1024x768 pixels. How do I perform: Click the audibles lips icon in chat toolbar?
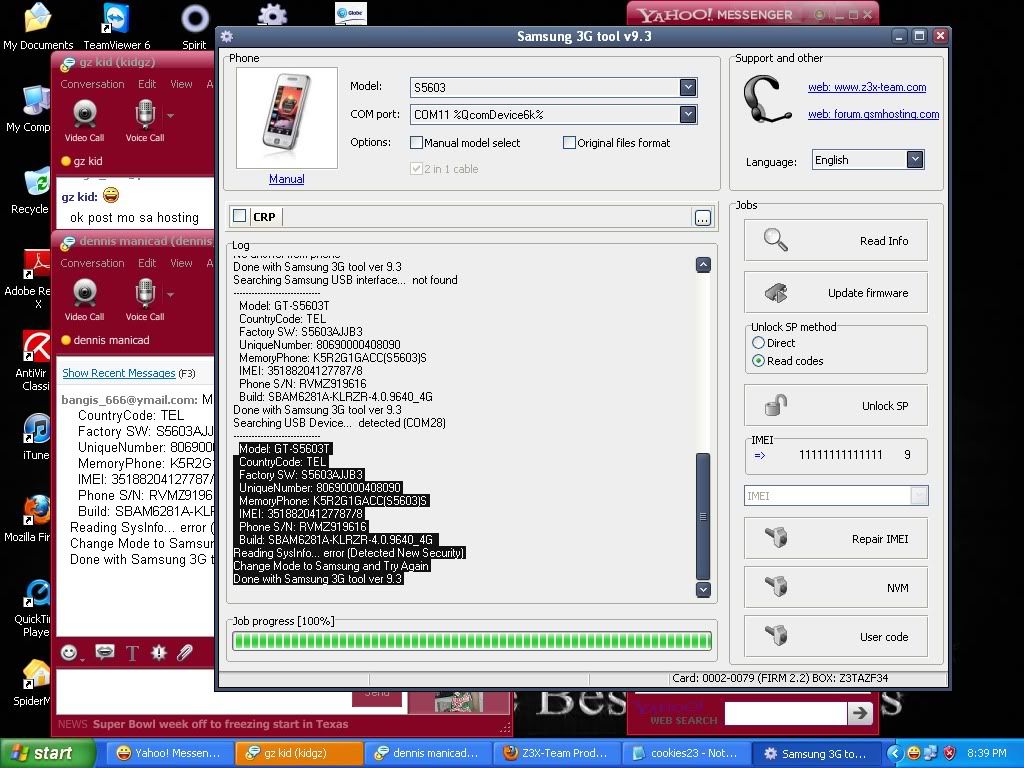click(x=104, y=652)
